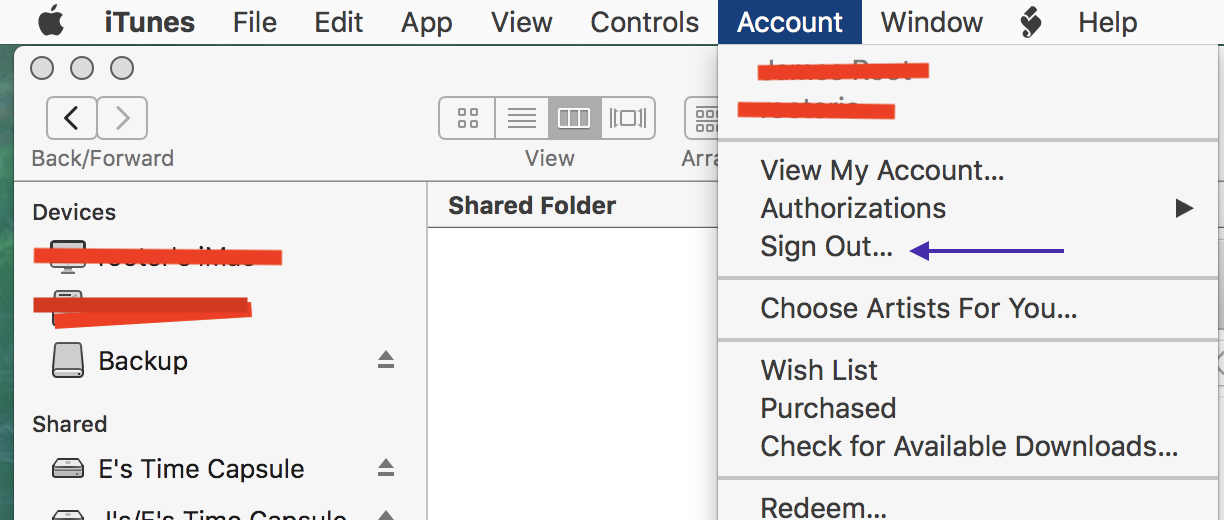Eject E's Time Capsule
Screen dimensions: 1224x520
pos(386,468)
